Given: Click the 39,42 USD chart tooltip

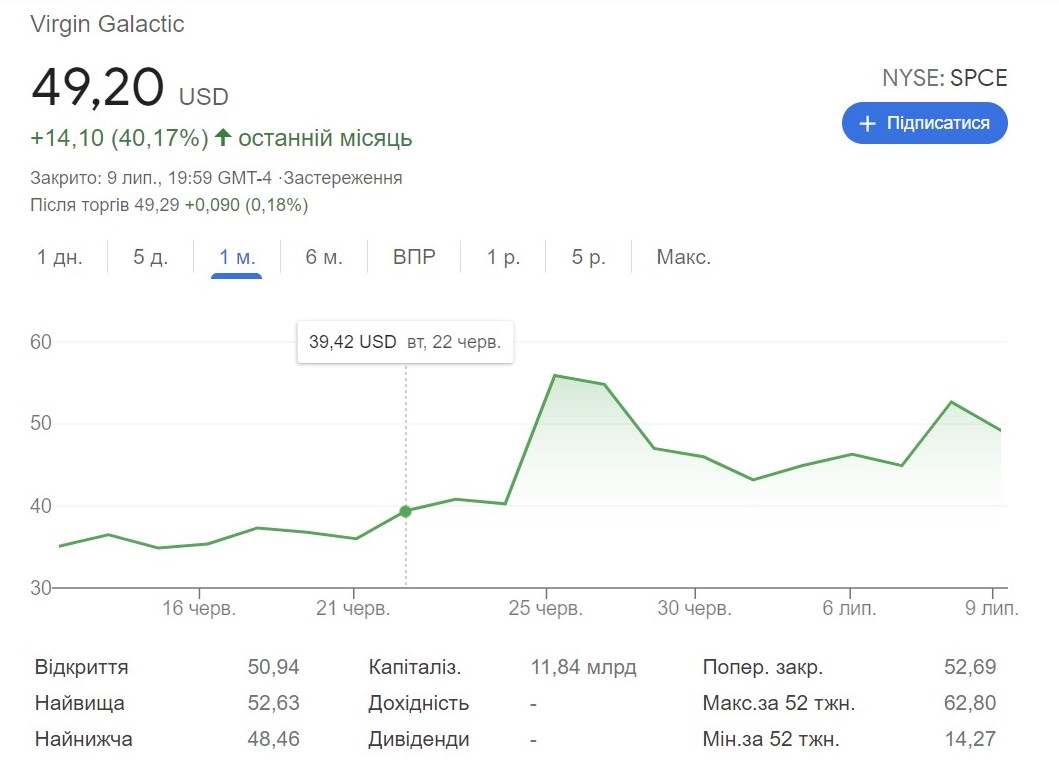Looking at the screenshot, I should click(x=405, y=342).
